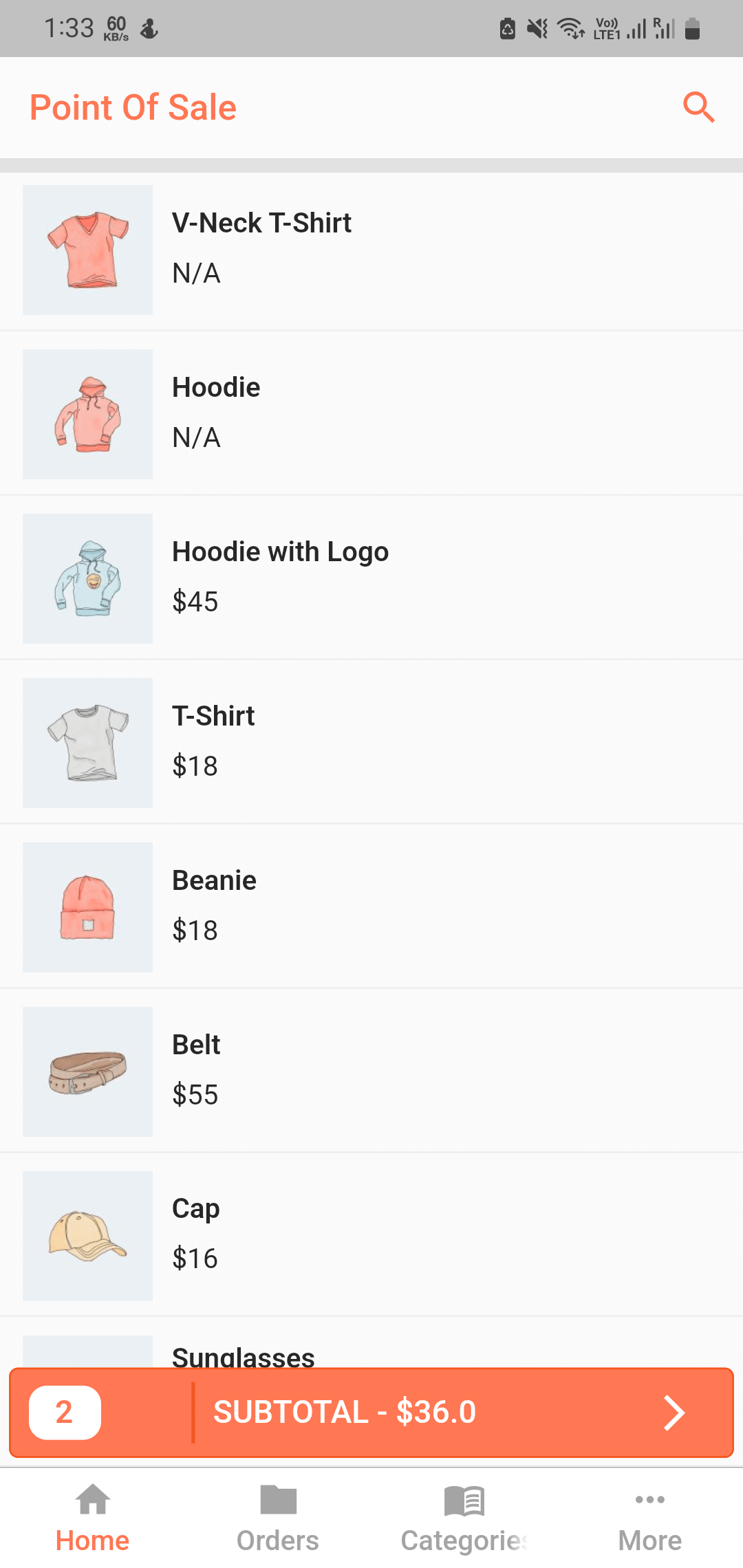
Task: Tap the search magnifier icon
Action: [698, 107]
